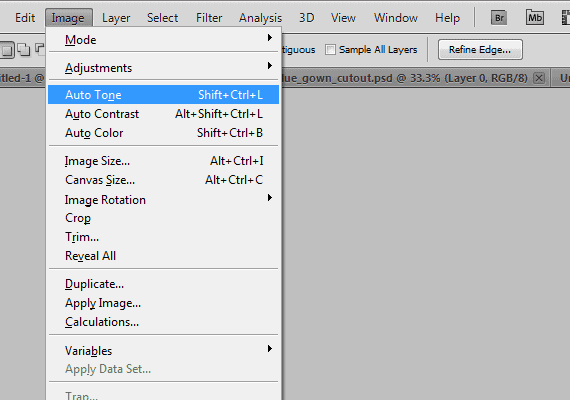Close the blue_gown_cutout.psd document tab
570x400 pixels.
pos(539,78)
